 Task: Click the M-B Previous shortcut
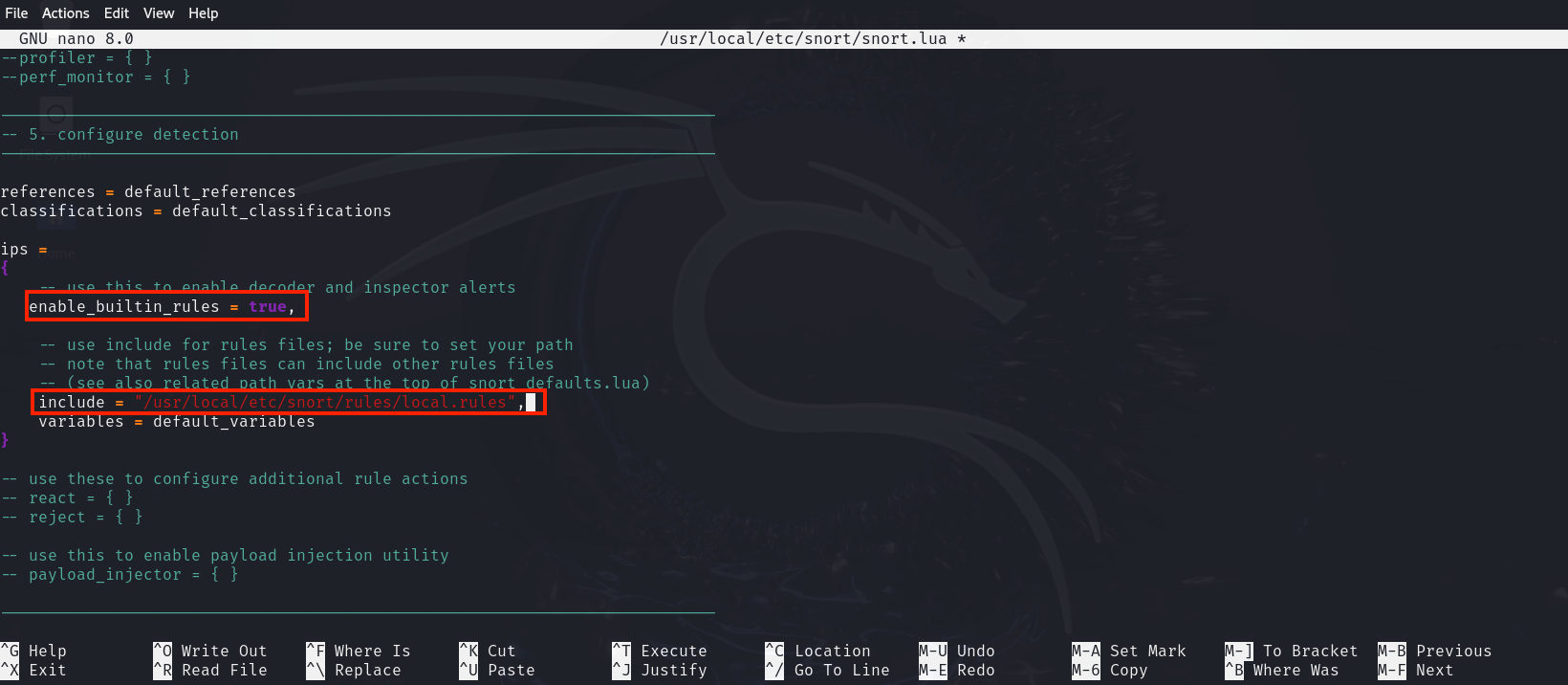1435,651
